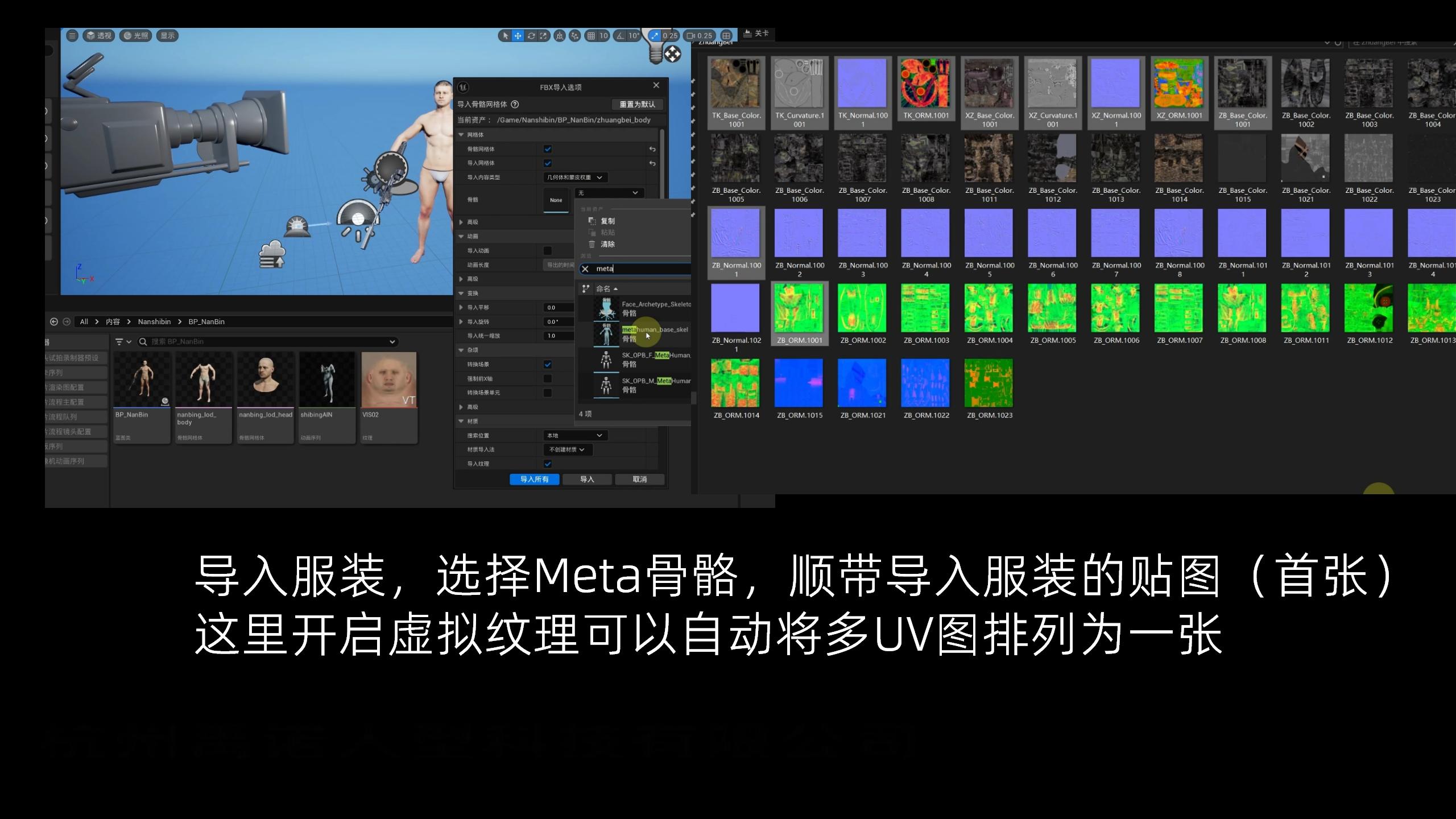Select the ZB_ORM.1001 texture thumbnail
Screen dimensions: 1456x819
coord(800,313)
